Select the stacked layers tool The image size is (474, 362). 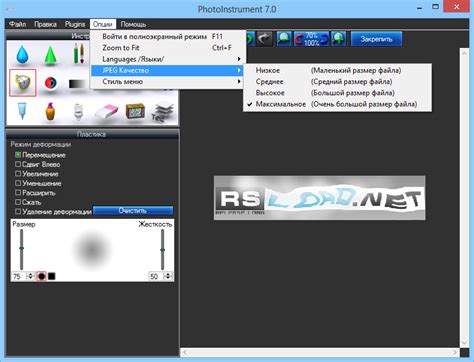[163, 112]
